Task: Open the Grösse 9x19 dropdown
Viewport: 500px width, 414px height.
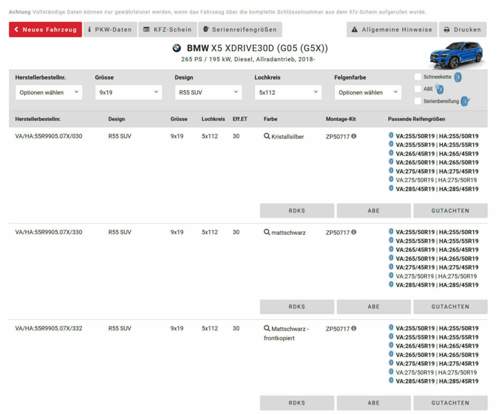Action: click(x=128, y=92)
